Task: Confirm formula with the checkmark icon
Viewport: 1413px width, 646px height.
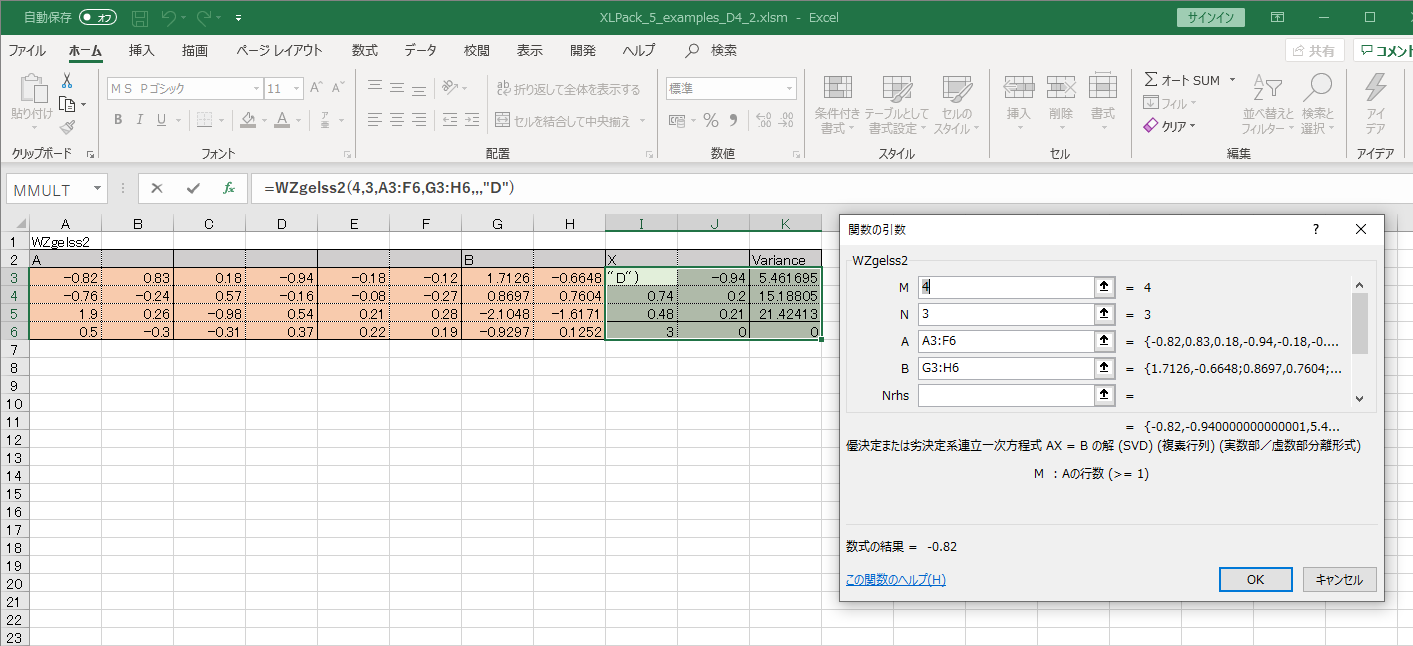Action: point(193,188)
